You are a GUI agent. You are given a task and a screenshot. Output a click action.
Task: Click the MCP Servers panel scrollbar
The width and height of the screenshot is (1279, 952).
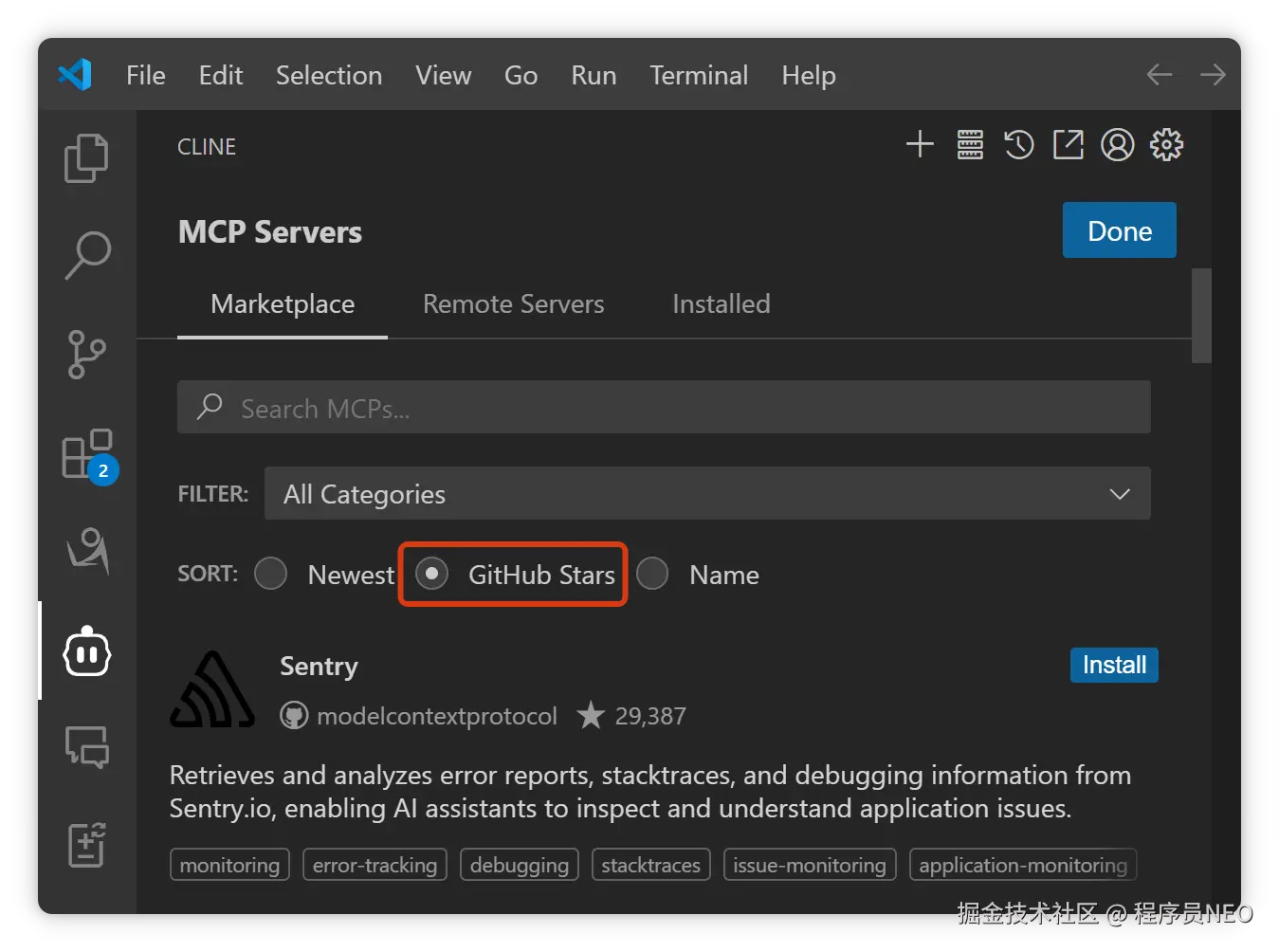click(x=1201, y=316)
